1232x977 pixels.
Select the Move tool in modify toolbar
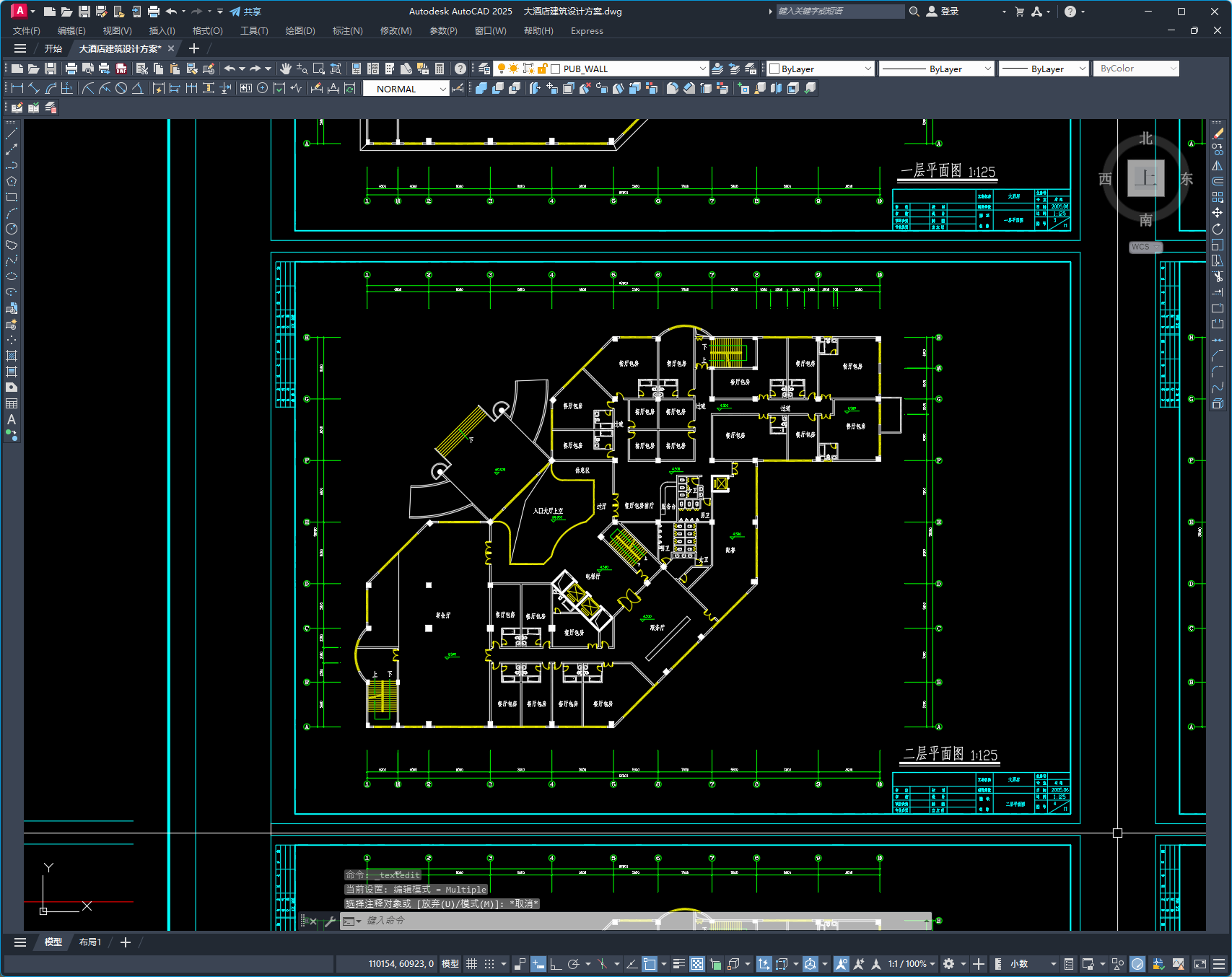1218,213
